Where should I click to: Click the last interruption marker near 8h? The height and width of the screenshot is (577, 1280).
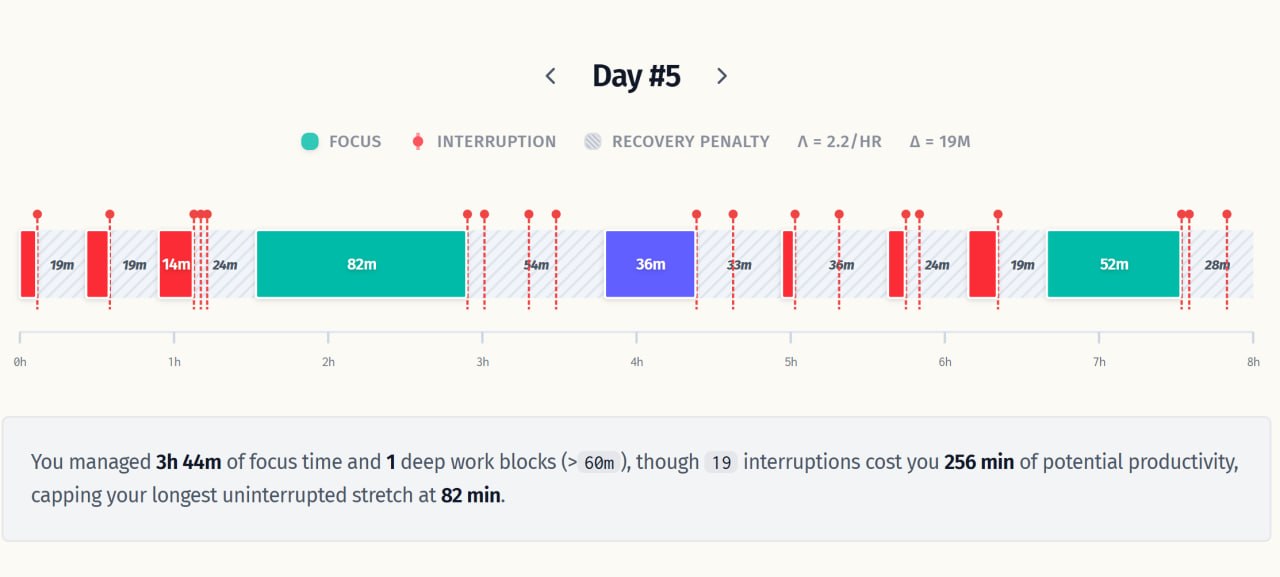coord(1227,214)
